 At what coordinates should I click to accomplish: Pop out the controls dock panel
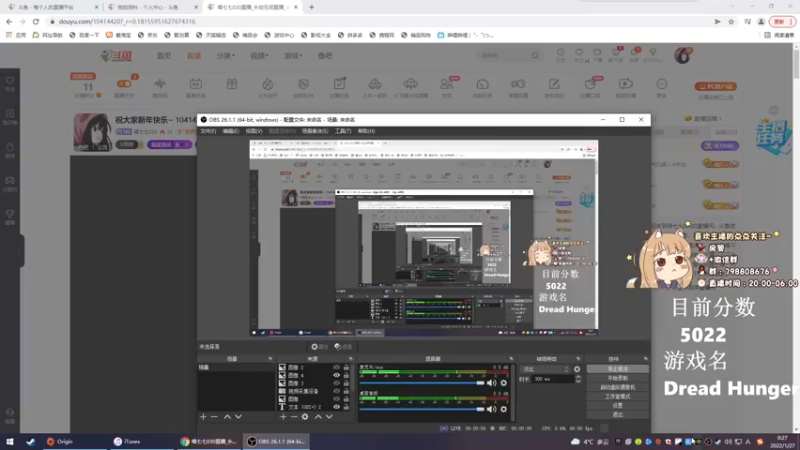tap(645, 359)
